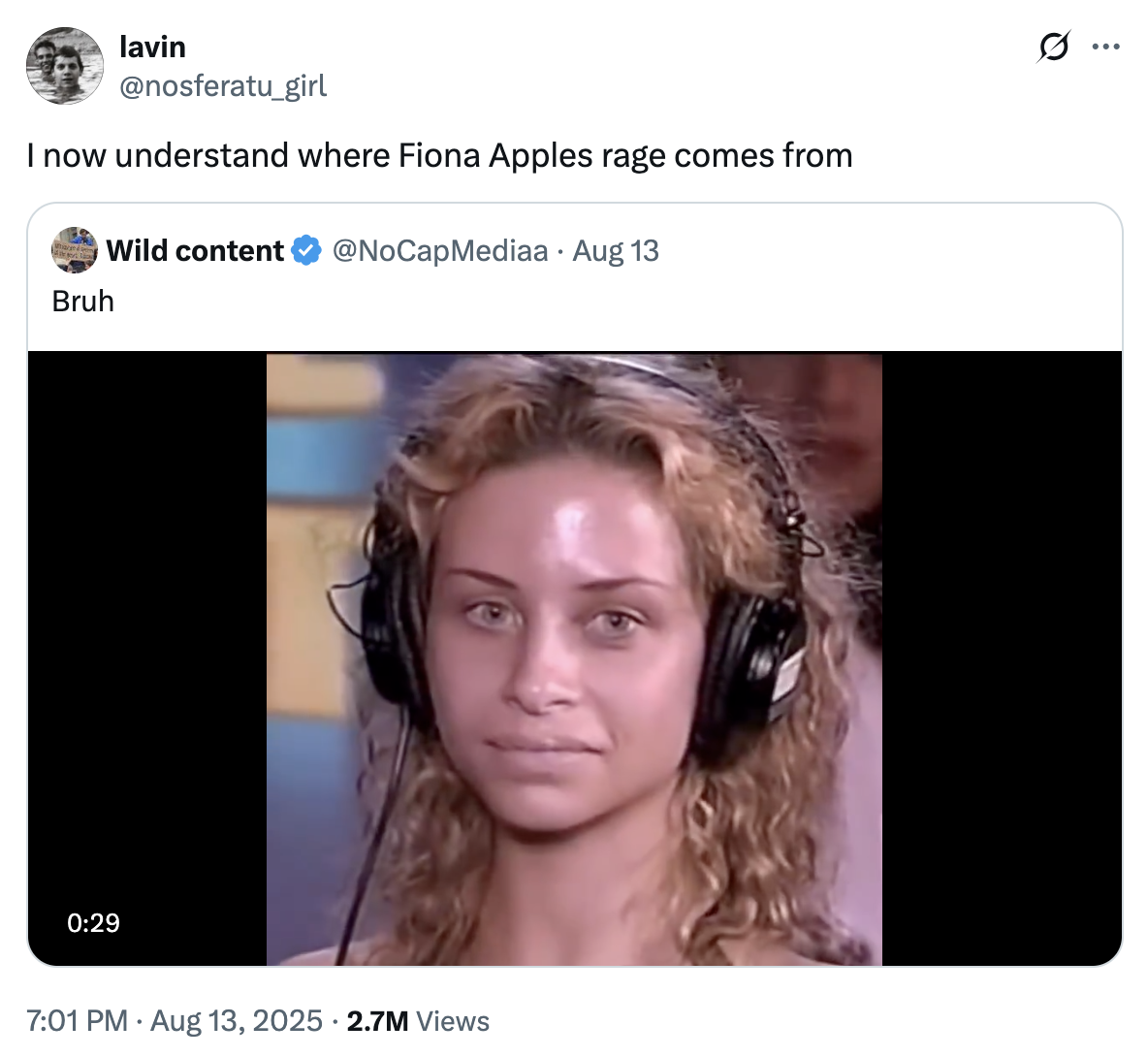Click the tweet text about Fiona Apple
Screen dimensions: 1148x1057
[439, 155]
